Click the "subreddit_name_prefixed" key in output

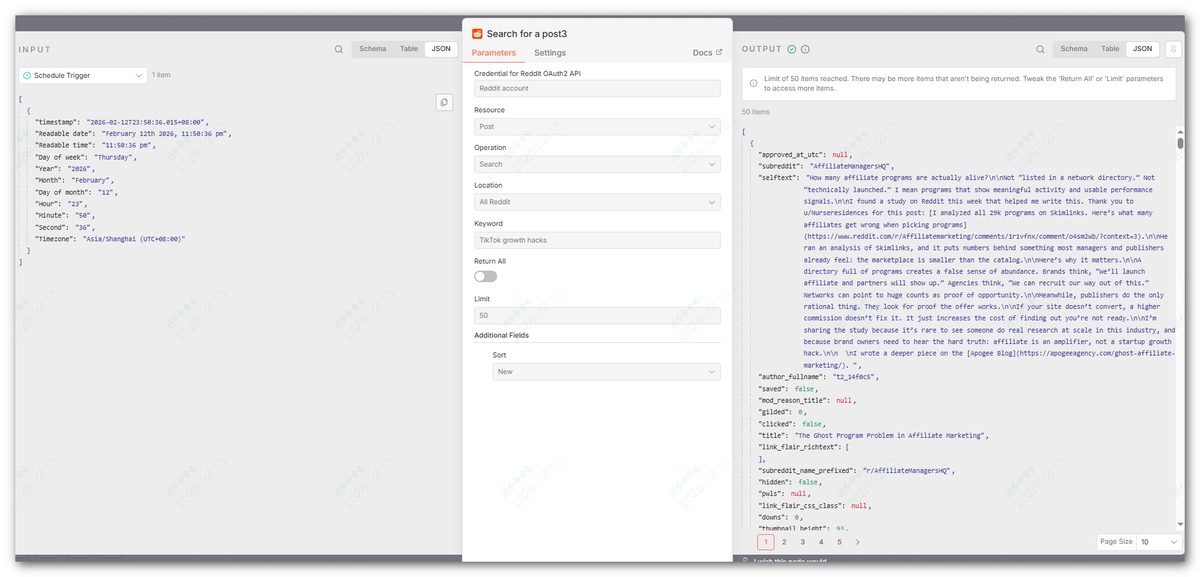tap(806, 471)
